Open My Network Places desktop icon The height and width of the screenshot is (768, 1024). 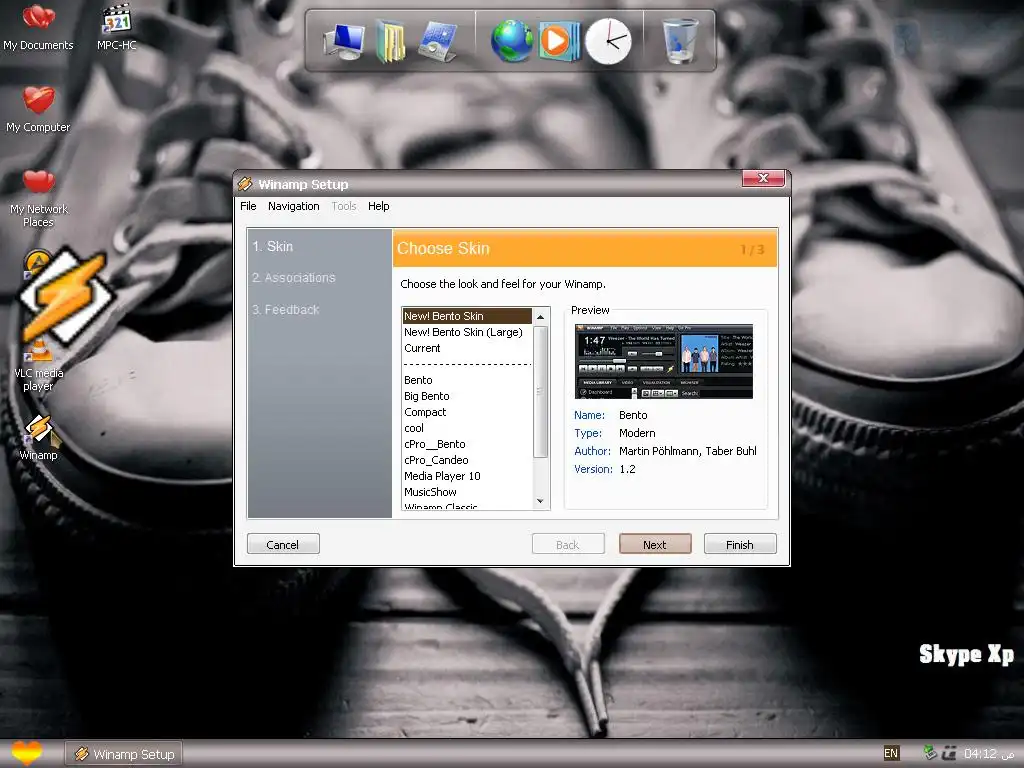(x=38, y=198)
